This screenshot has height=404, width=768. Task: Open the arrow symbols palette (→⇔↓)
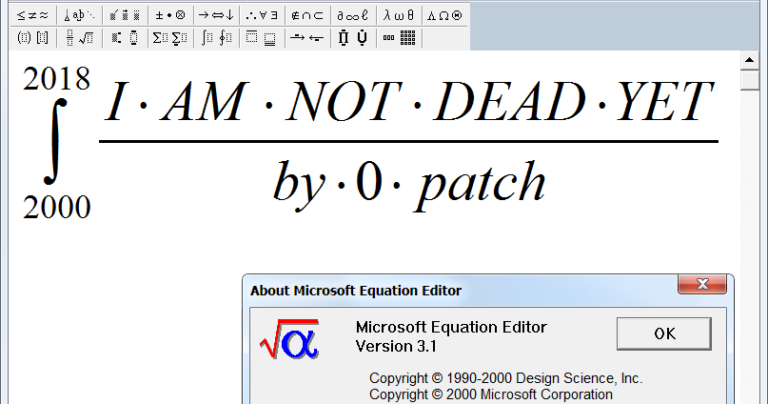[216, 16]
